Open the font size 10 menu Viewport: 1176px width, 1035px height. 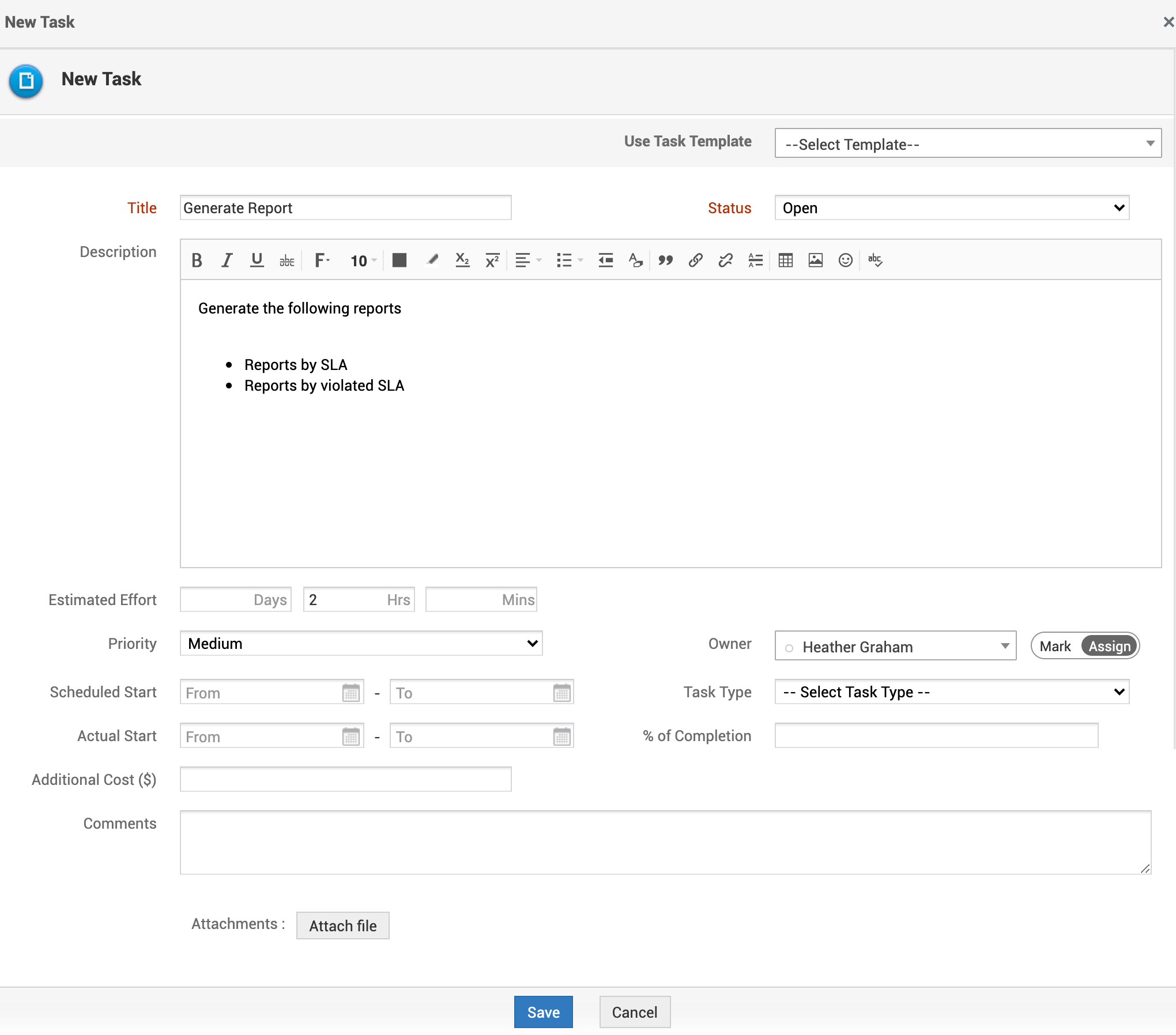pyautogui.click(x=363, y=260)
